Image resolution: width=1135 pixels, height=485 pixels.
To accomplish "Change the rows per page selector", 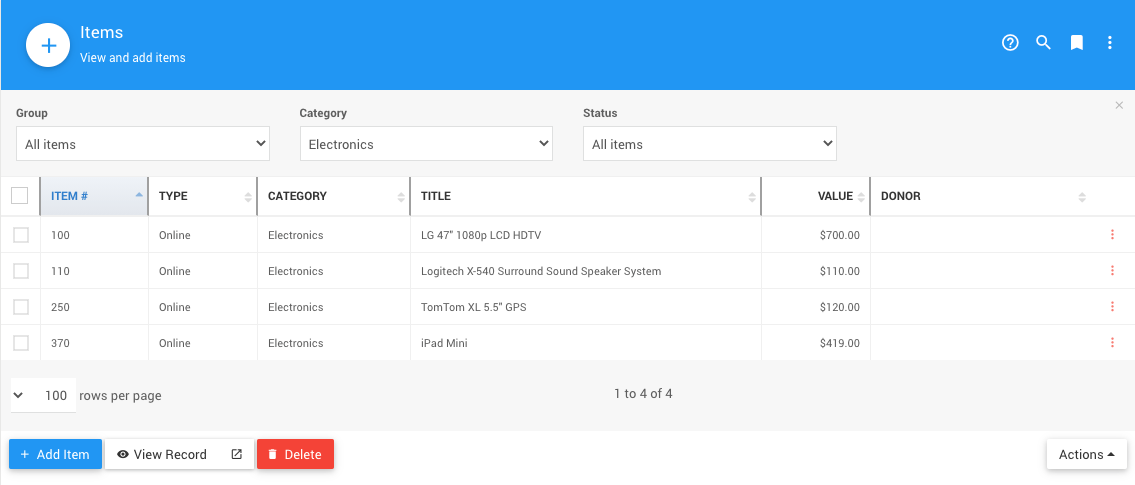I will (x=43, y=395).
